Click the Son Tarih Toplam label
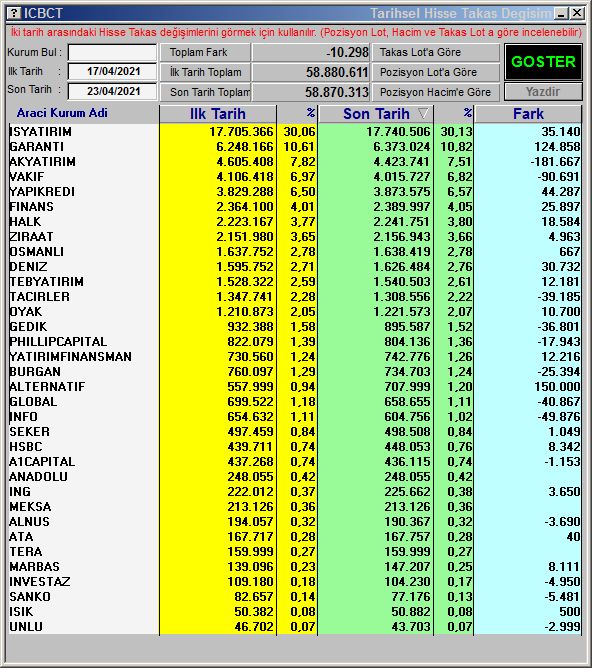Viewport: 592px width, 668px height. [x=205, y=92]
